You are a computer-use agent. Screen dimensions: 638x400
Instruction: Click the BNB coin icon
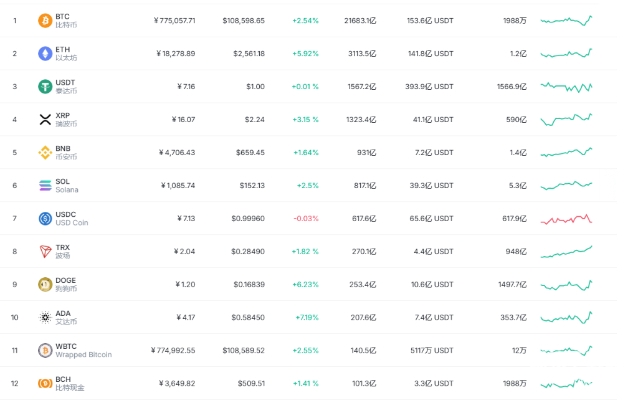tap(45, 152)
